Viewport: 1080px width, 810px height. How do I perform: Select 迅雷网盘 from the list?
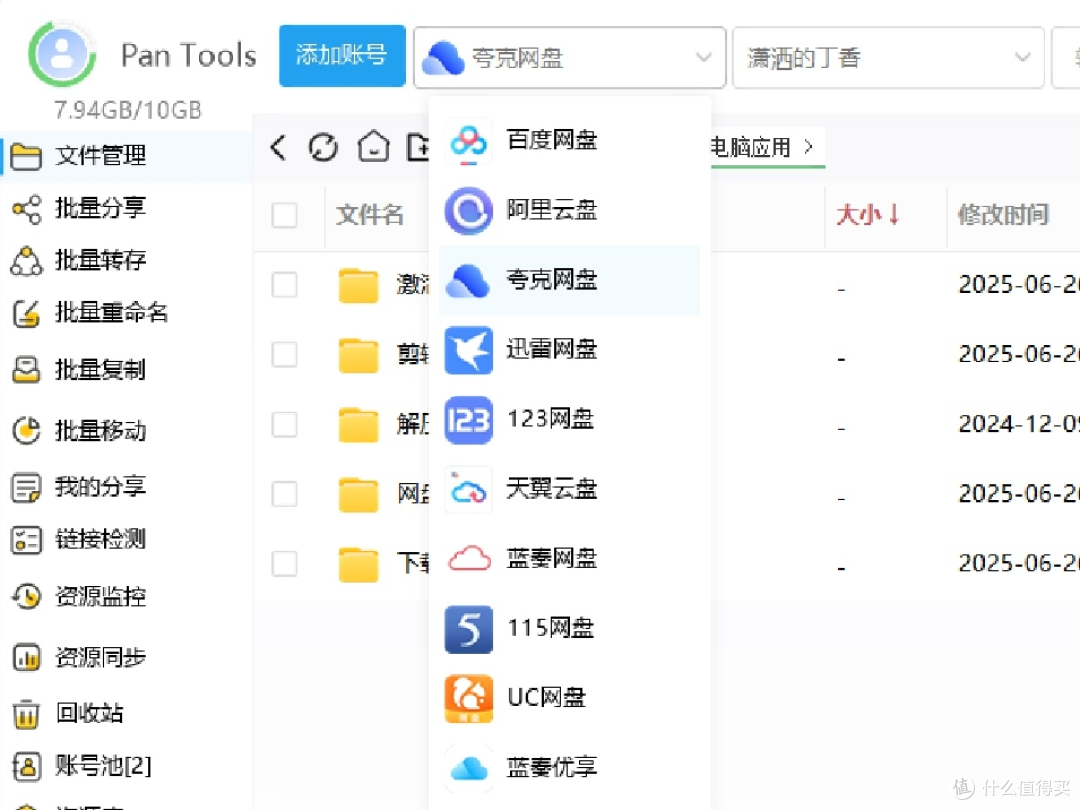(570, 350)
